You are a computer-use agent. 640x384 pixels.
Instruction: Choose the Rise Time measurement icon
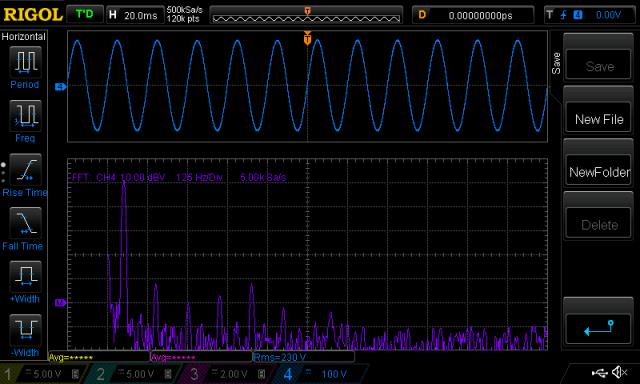tap(25, 169)
